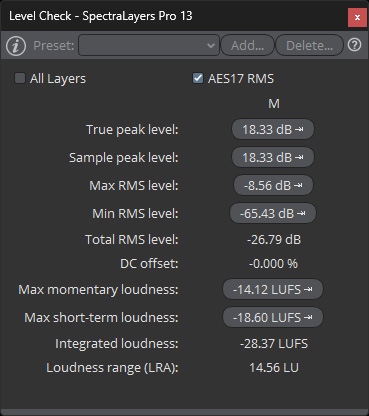
Task: Jump to Max momentary loudness -14.12 LUFS
Action: click(273, 289)
